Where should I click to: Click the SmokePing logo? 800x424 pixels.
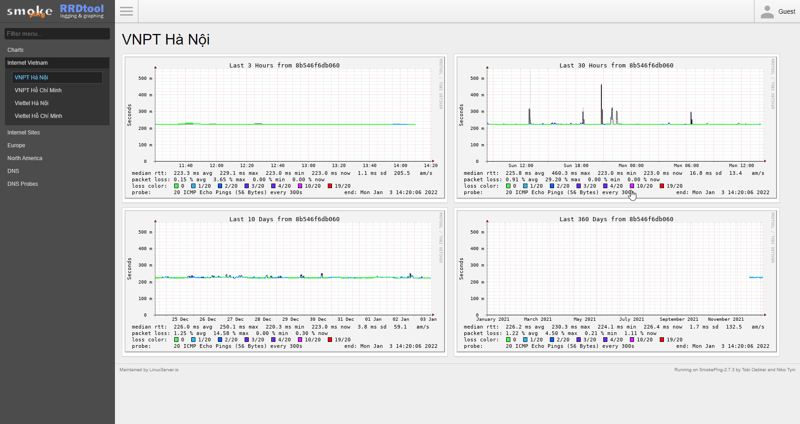tap(29, 12)
